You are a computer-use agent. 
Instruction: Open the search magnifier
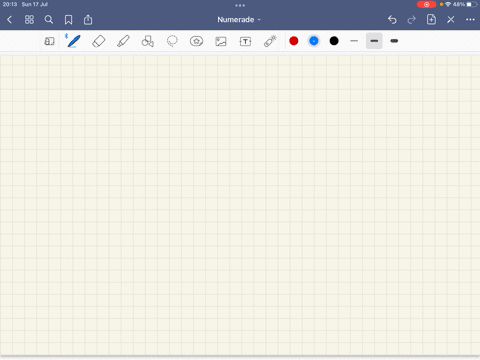(x=49, y=20)
